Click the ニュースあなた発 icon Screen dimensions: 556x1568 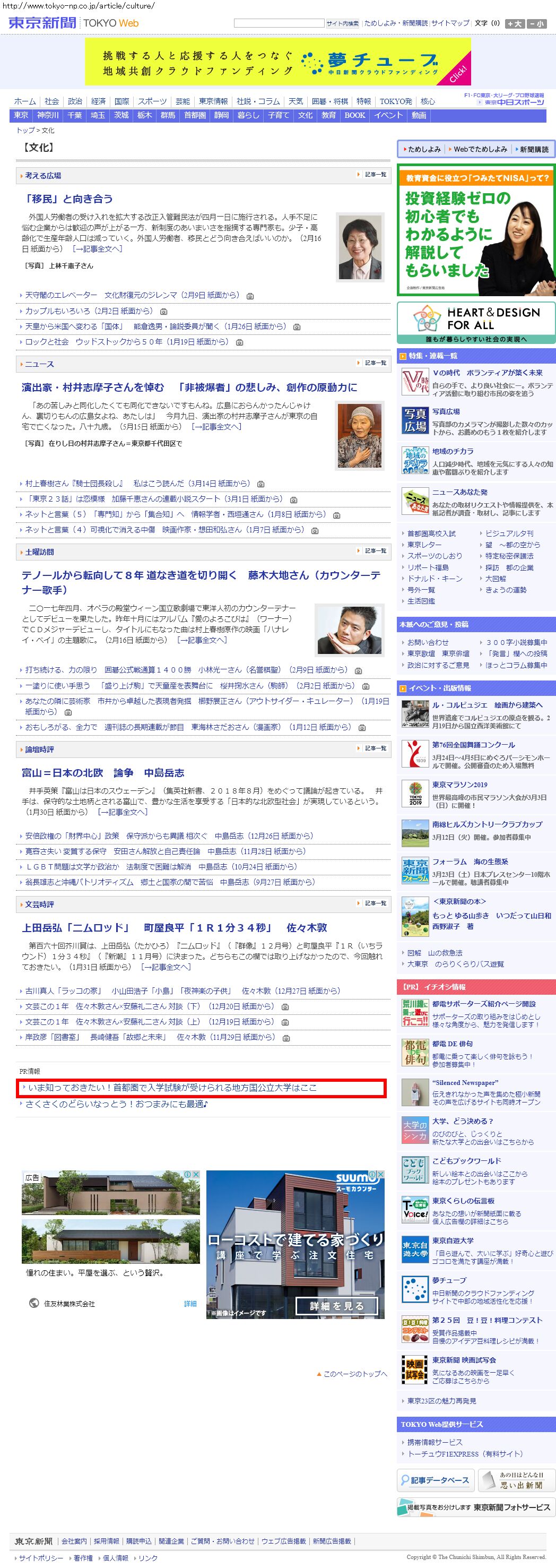(x=415, y=501)
